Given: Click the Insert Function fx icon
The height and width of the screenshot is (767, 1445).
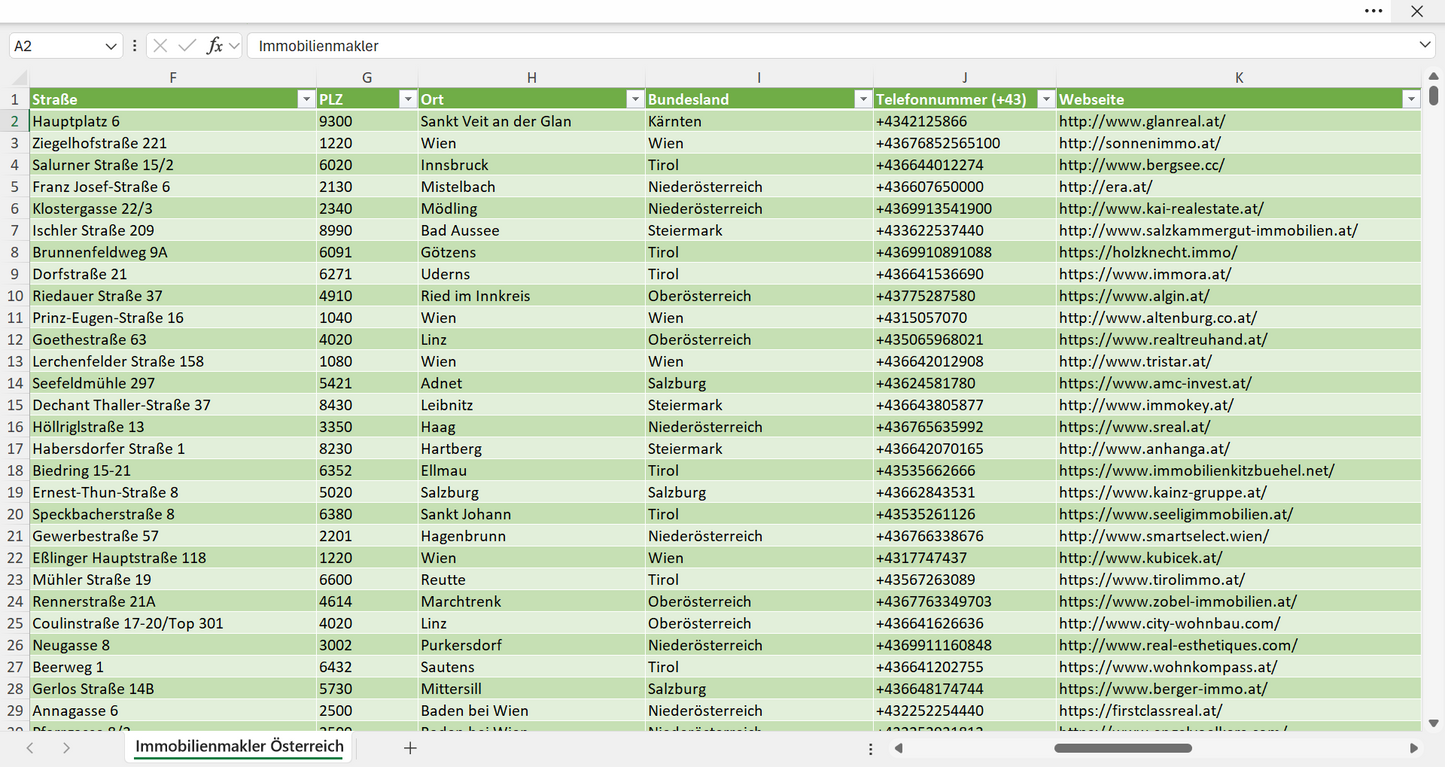Looking at the screenshot, I should click(214, 46).
